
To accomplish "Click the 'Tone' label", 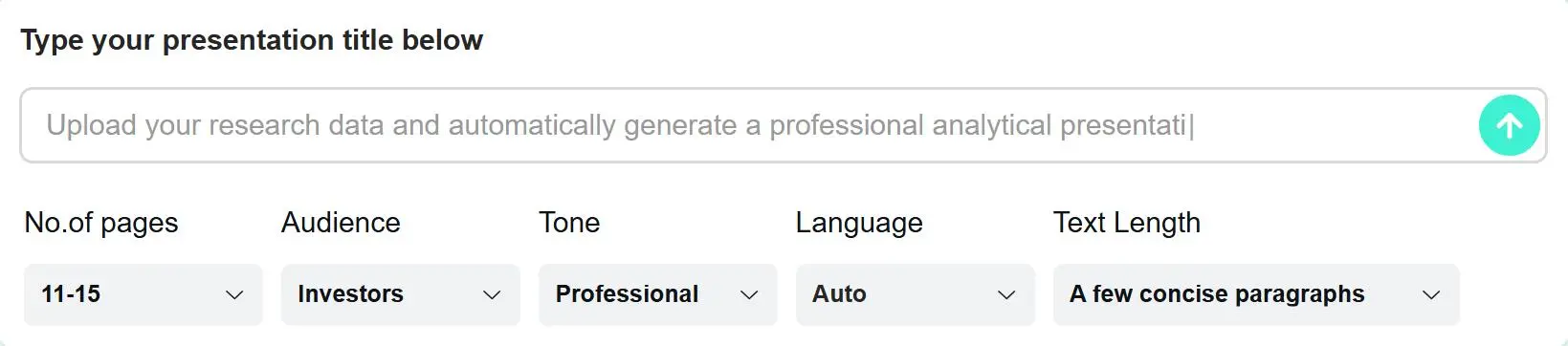I will (x=569, y=223).
